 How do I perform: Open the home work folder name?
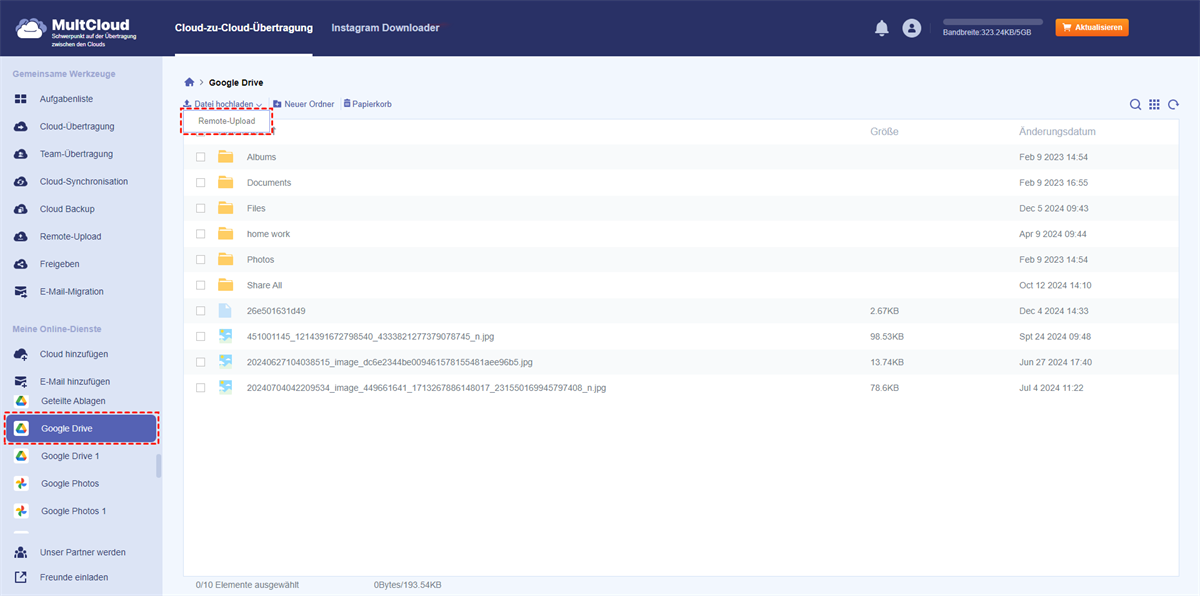pyautogui.click(x=268, y=234)
